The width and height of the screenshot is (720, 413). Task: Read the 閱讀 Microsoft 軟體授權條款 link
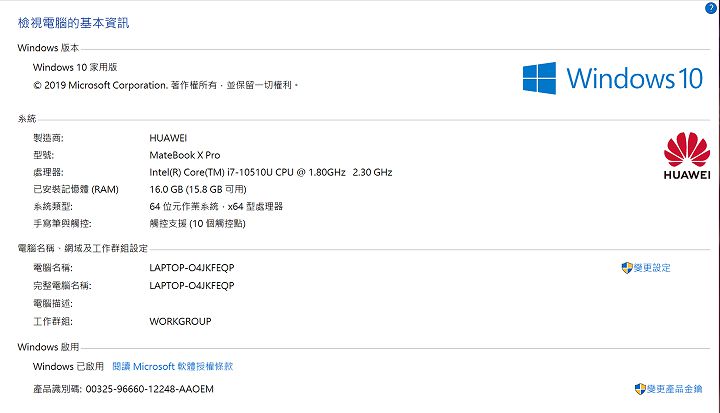pyautogui.click(x=173, y=367)
